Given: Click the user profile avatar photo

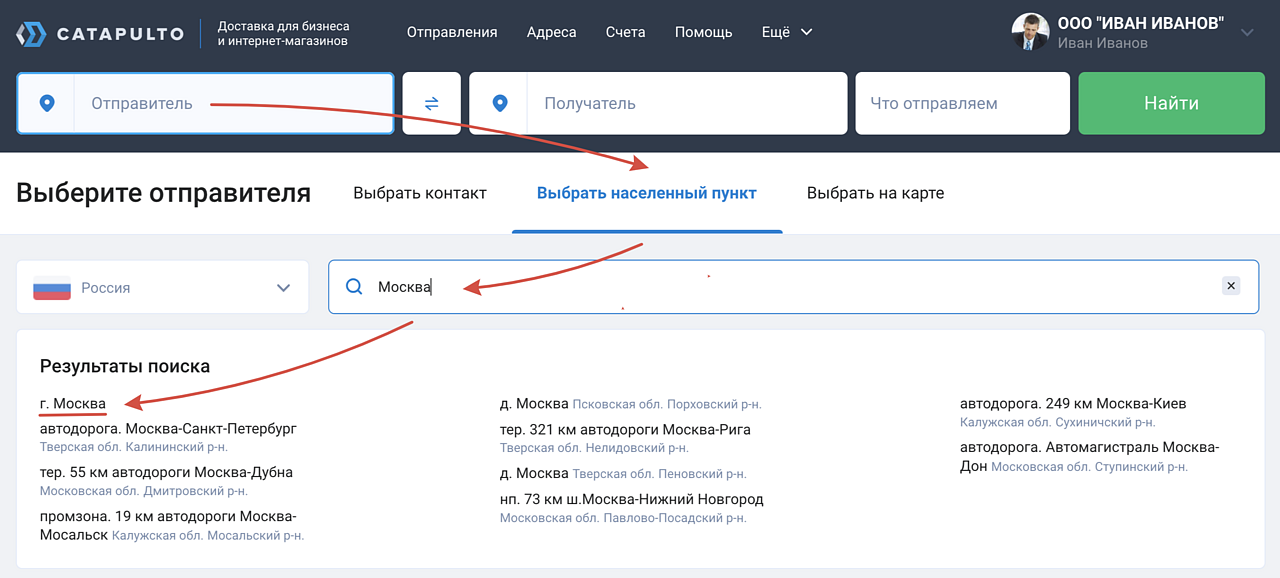Looking at the screenshot, I should pyautogui.click(x=1030, y=32).
